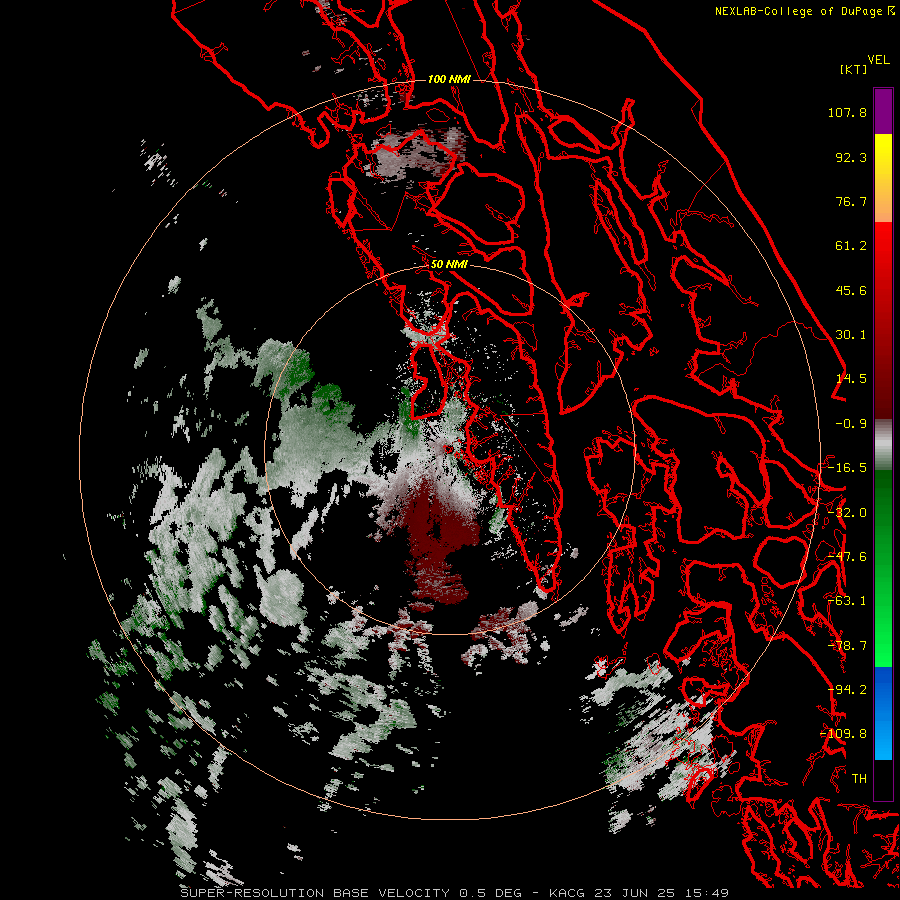Click the 30.1 value on velocity scale
900x900 pixels.
tap(851, 335)
